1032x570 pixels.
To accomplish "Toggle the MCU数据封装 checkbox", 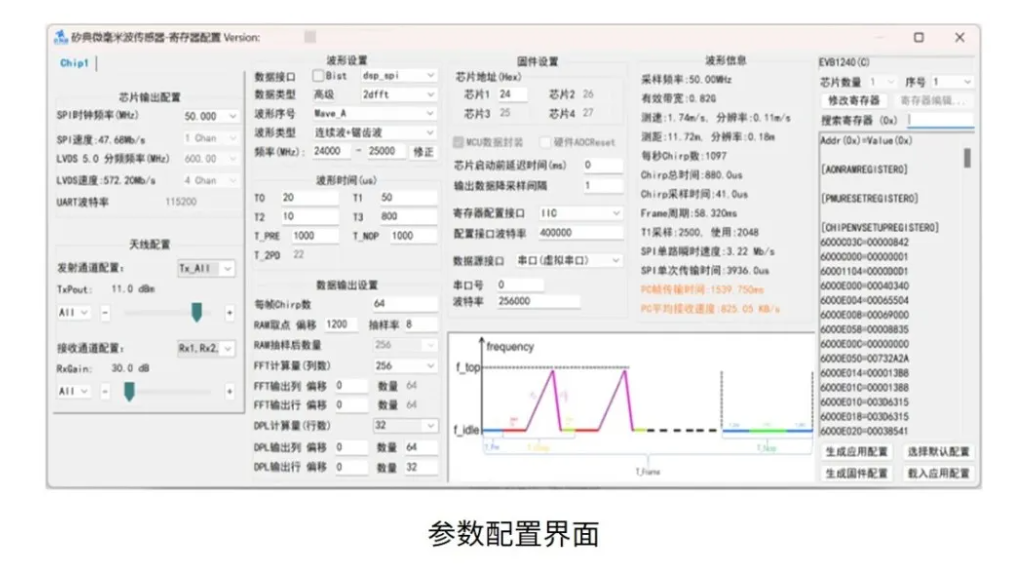I will [459, 142].
